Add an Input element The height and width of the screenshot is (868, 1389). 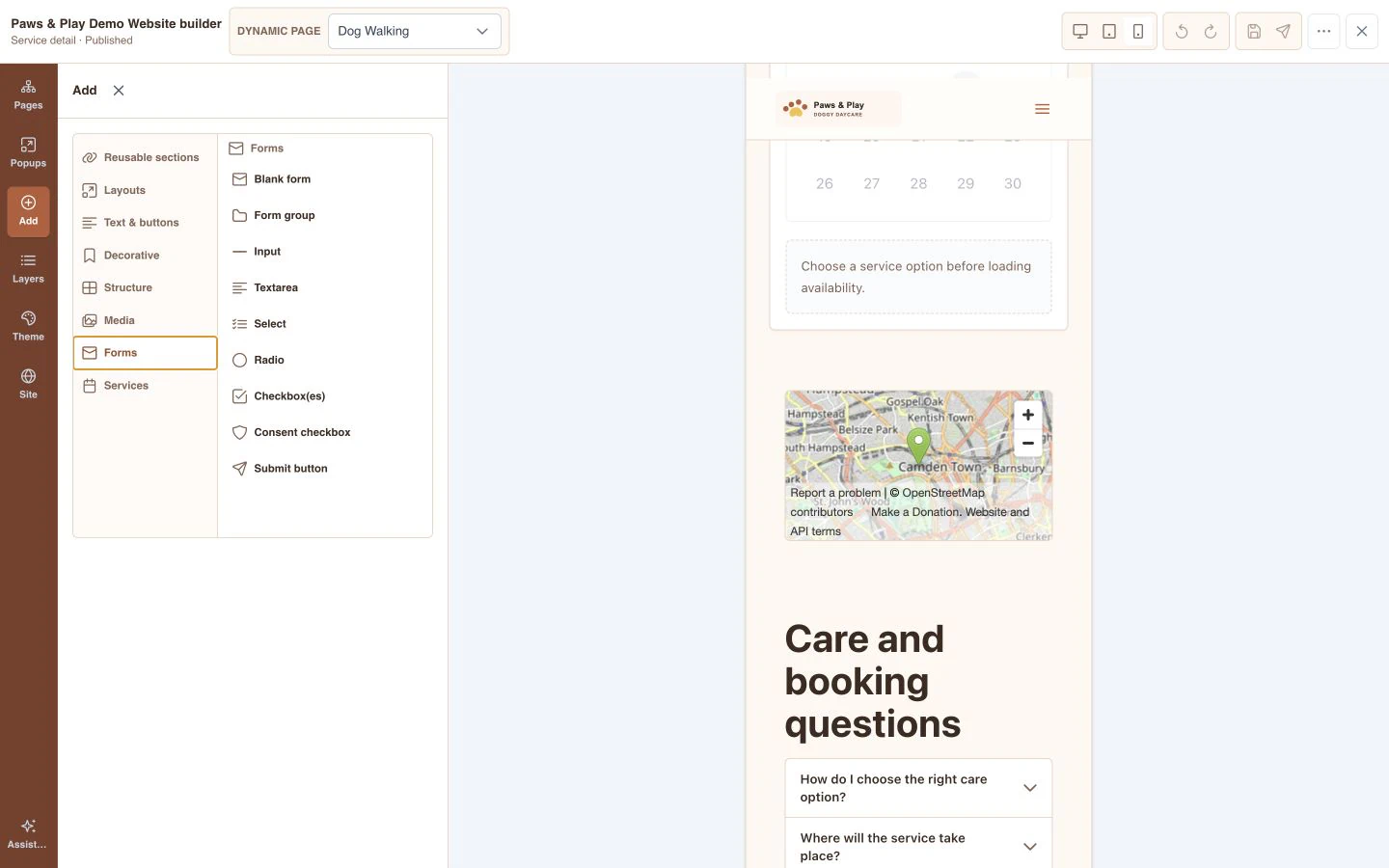click(x=325, y=252)
